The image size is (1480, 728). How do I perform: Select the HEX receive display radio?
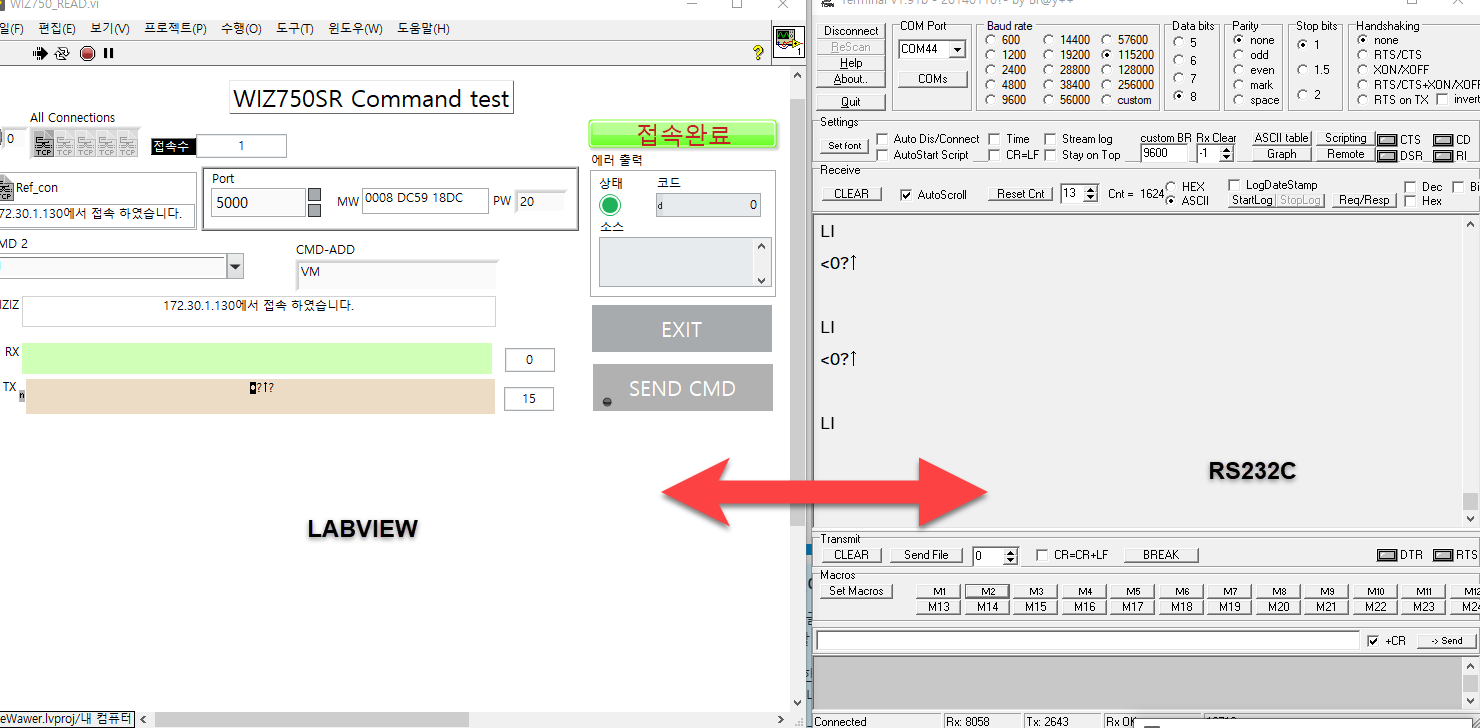(1171, 186)
